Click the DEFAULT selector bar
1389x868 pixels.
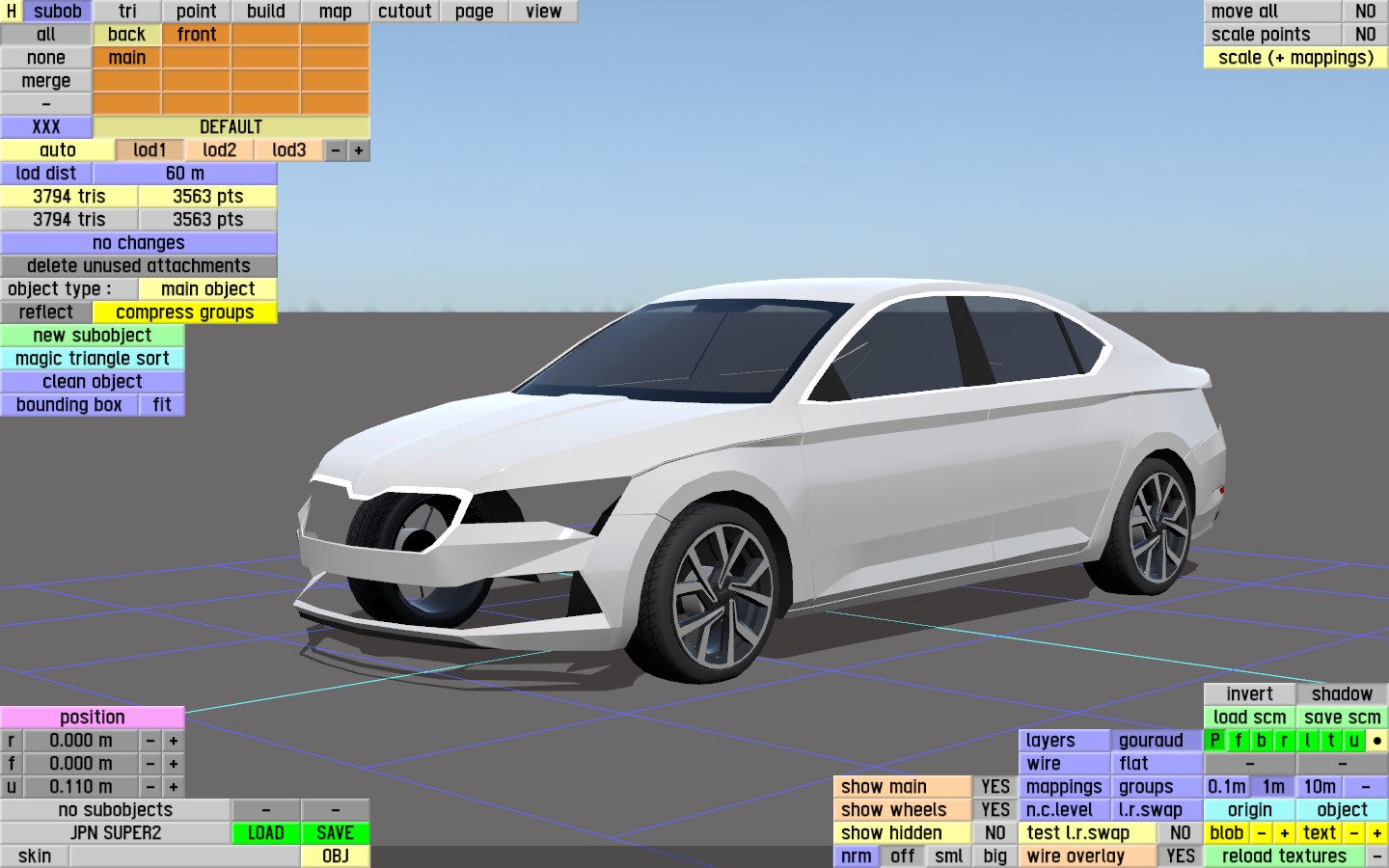point(231,127)
